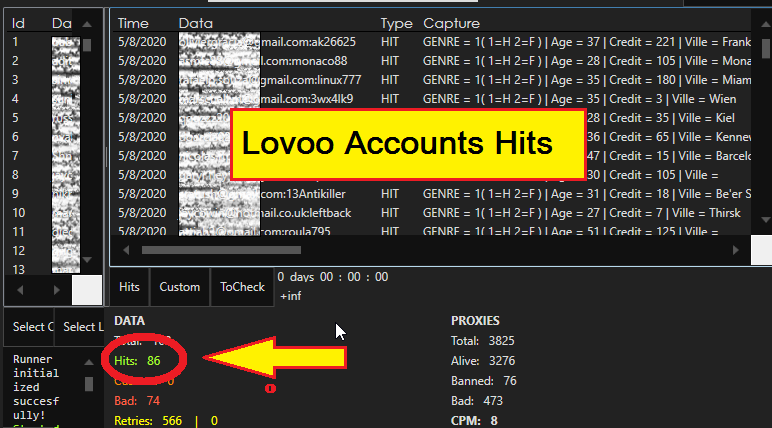Click the PROXIES section heading
772x428 pixels.
tap(475, 321)
